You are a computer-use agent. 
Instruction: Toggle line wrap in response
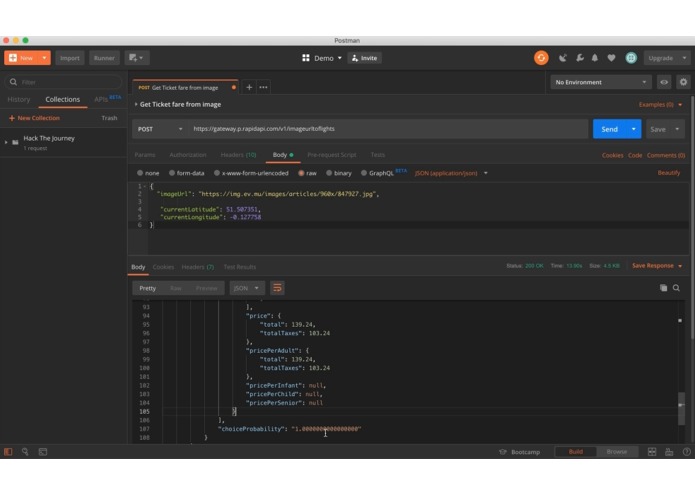click(x=277, y=288)
